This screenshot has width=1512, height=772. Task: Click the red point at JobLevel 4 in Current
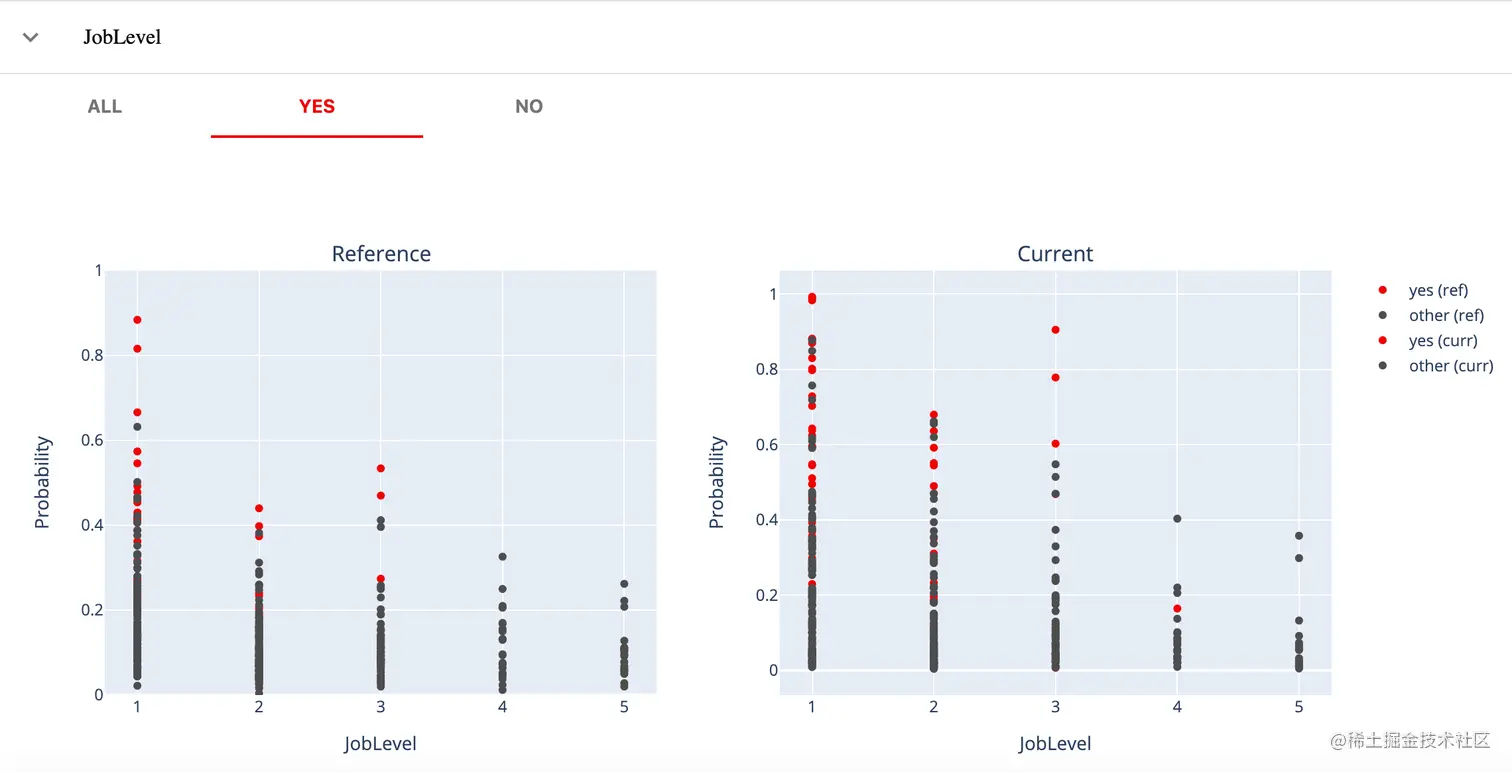(1177, 608)
